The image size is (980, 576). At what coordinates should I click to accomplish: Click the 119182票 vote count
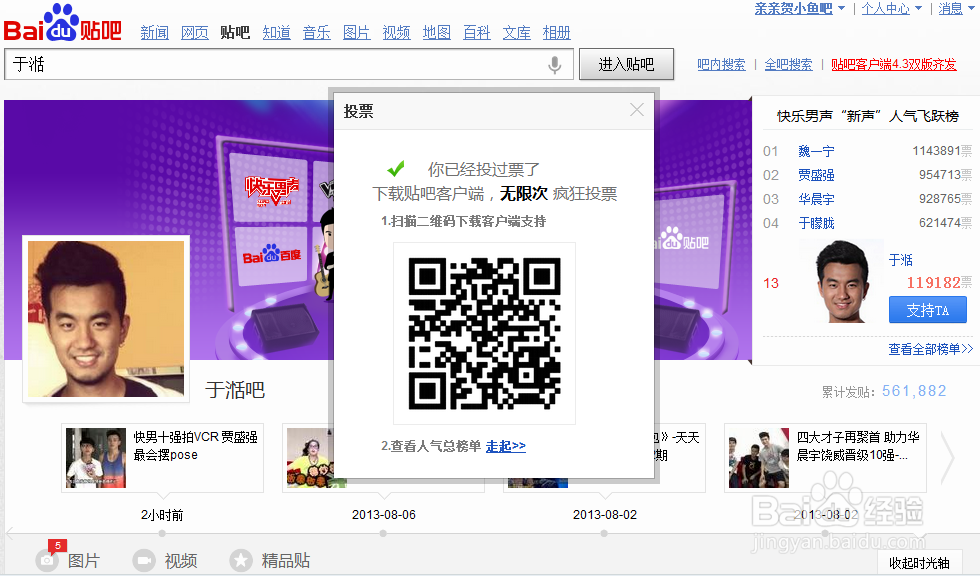939,282
